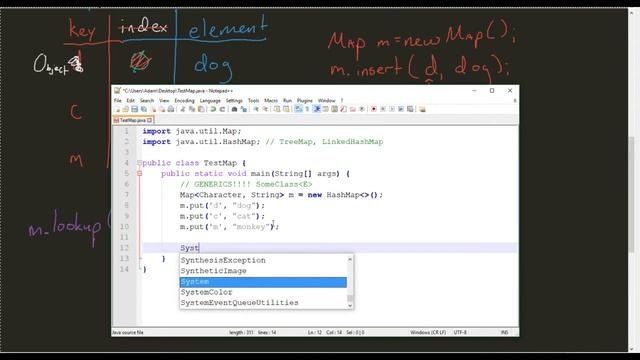
Task: Click the Zoom Out toolbar icon
Action: point(265,109)
